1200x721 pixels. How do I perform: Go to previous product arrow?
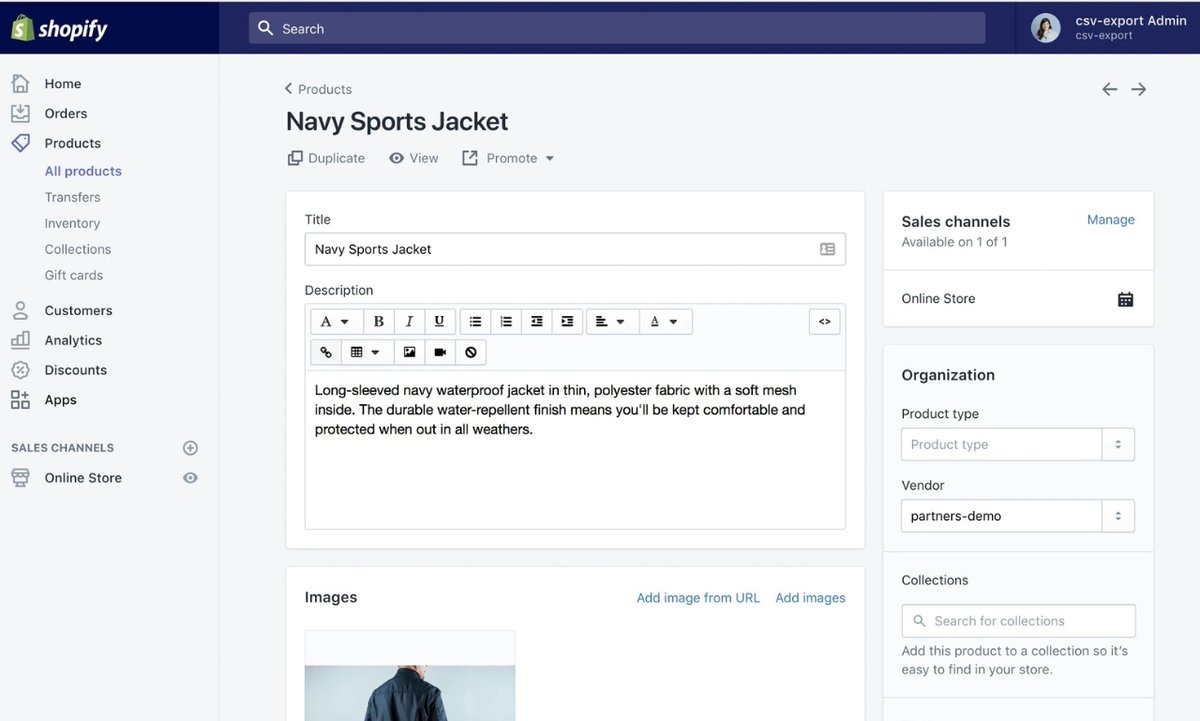point(1109,89)
